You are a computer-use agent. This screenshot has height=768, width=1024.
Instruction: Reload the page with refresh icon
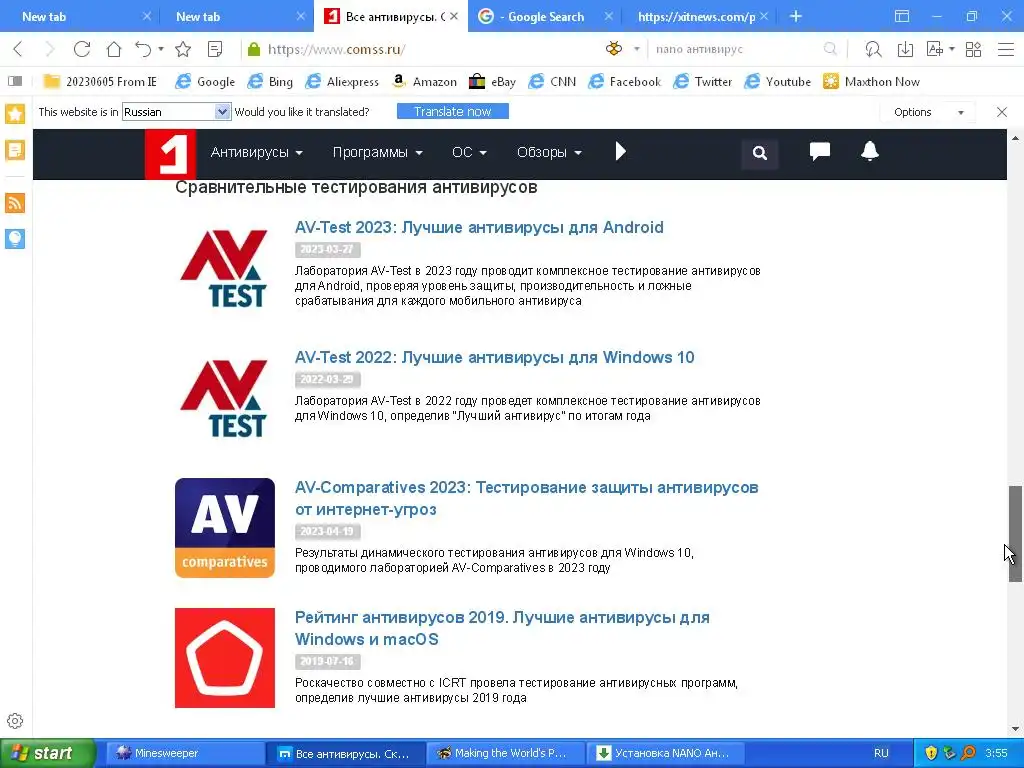(x=82, y=49)
